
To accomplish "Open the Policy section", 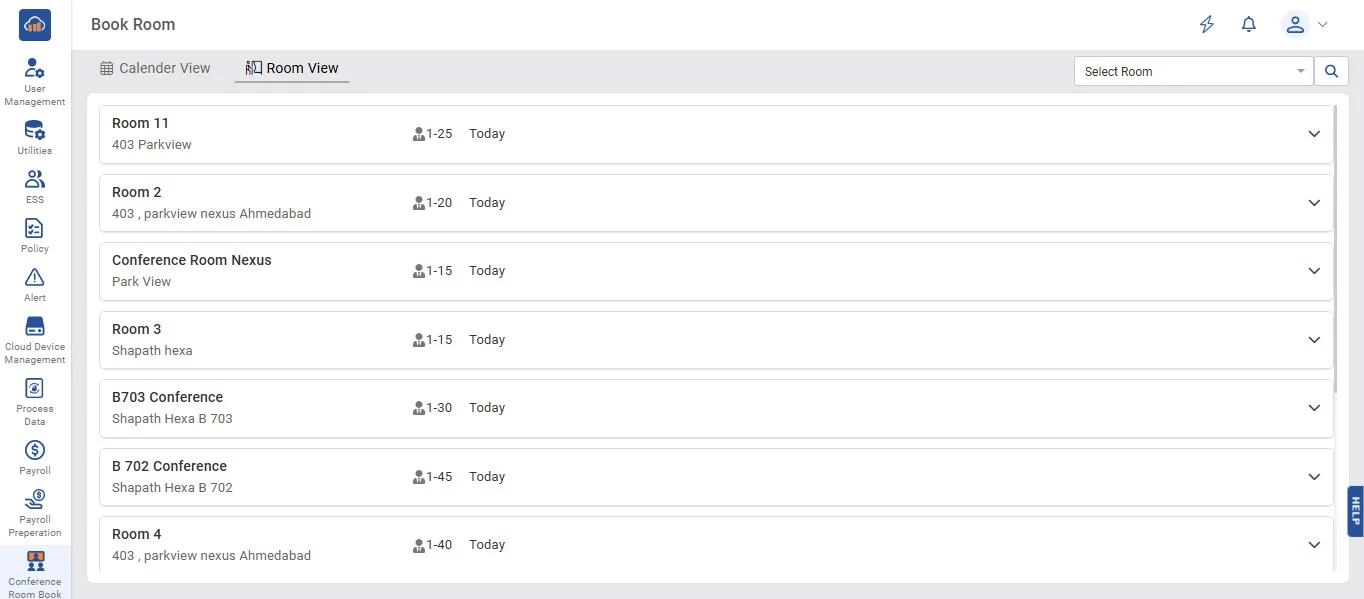I will click(35, 234).
